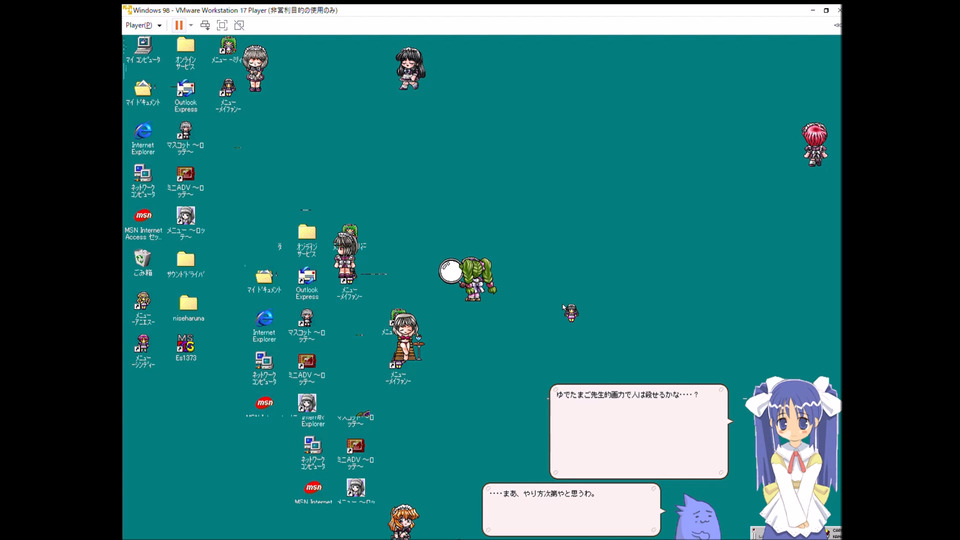Click the grey-haired maid mascot near the top icons
The image size is (960, 540).
(x=255, y=69)
